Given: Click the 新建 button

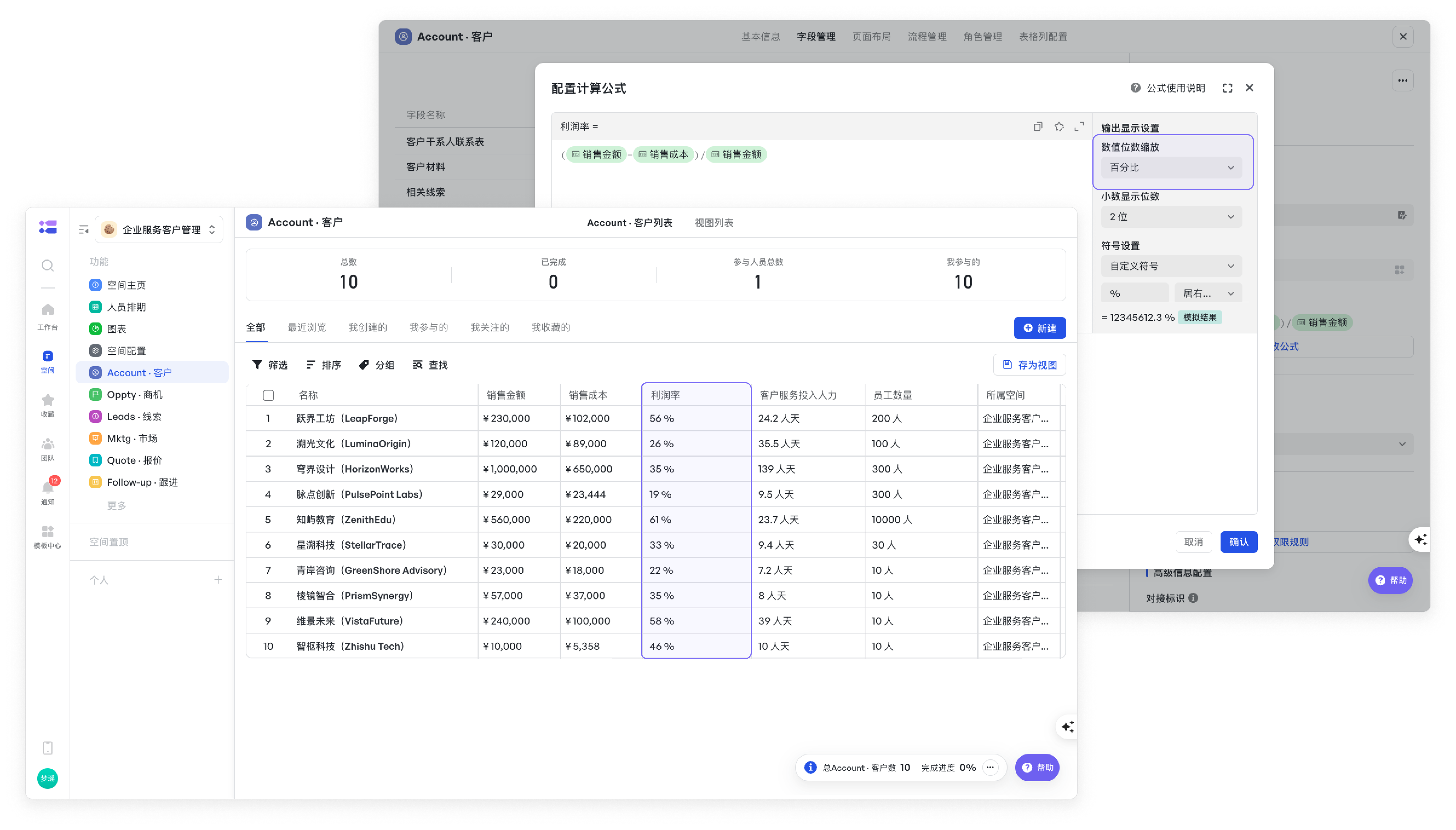Looking at the screenshot, I should [x=1040, y=328].
